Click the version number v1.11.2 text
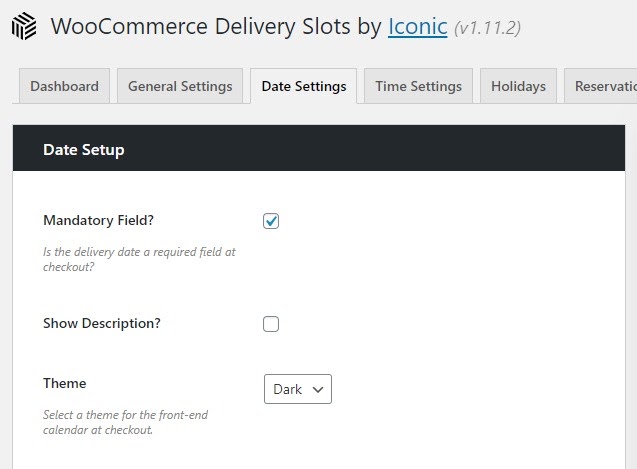Screen dimensions: 637x469 coord(488,28)
